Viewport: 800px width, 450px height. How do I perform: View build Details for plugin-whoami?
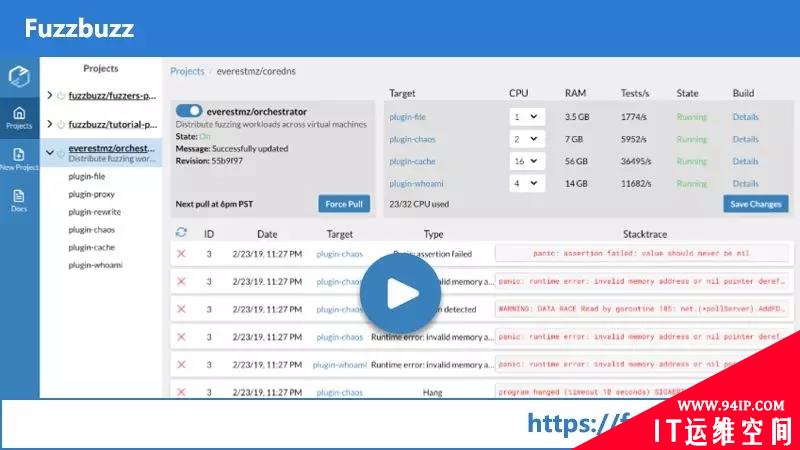coord(745,184)
